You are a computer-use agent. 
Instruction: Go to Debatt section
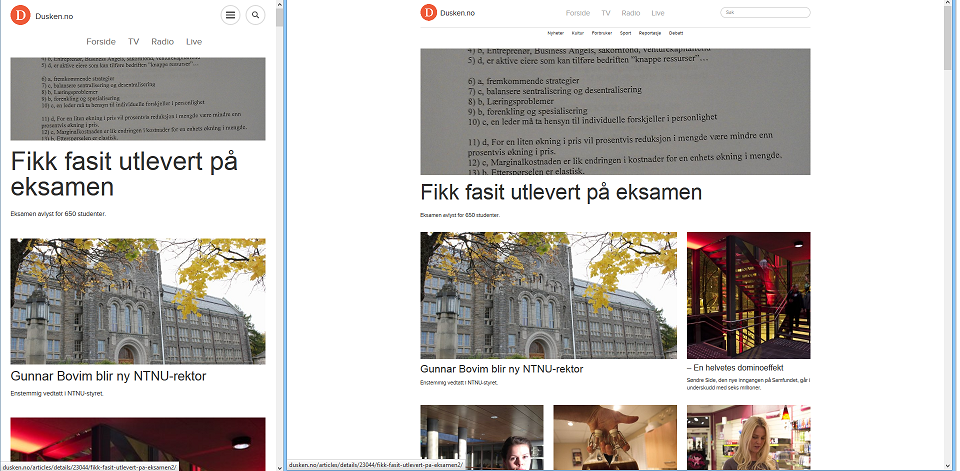tap(676, 33)
